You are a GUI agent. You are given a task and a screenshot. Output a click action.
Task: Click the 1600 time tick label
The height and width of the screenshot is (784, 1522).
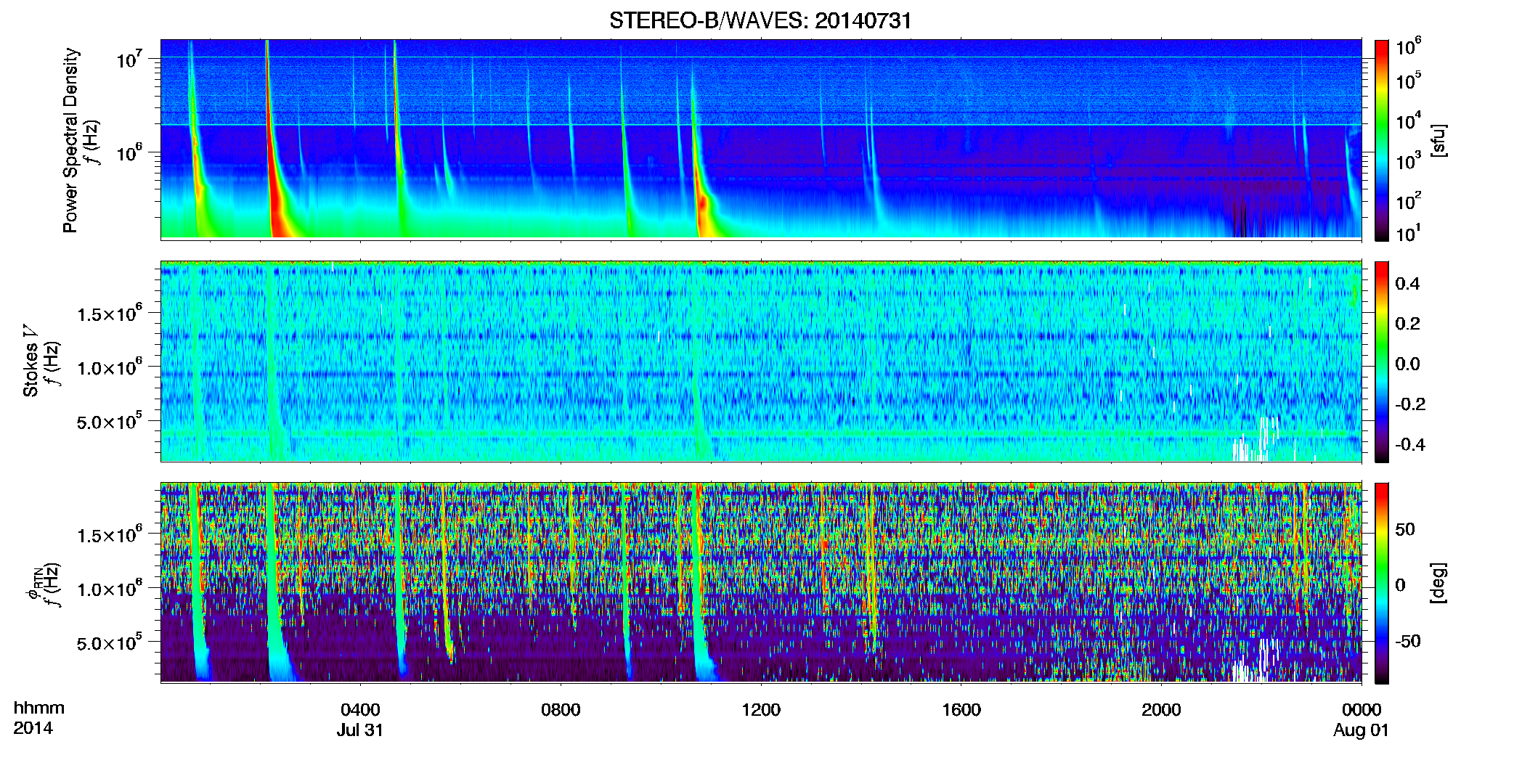[x=961, y=710]
